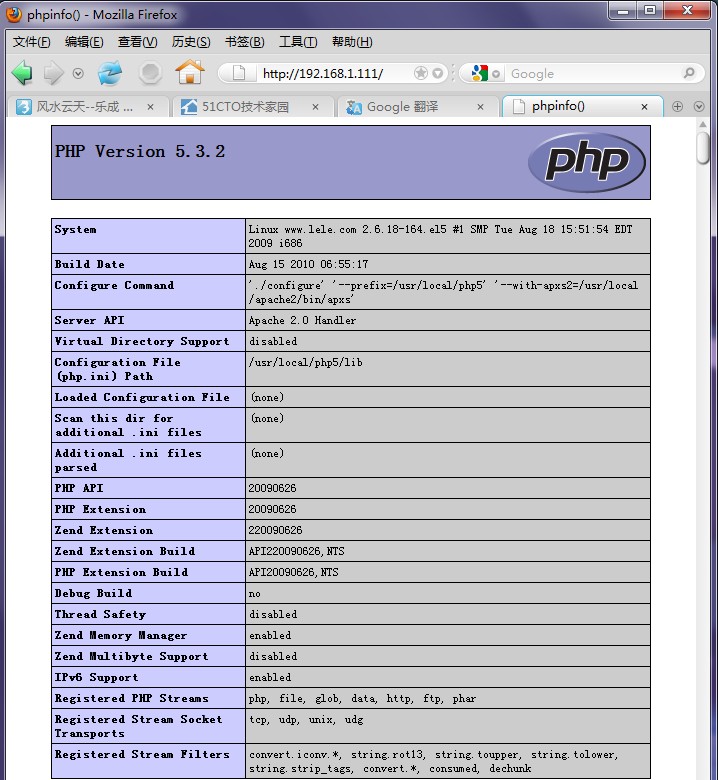Screen dimensions: 718x780
Task: Click the page icon in address bar
Action: coord(239,74)
